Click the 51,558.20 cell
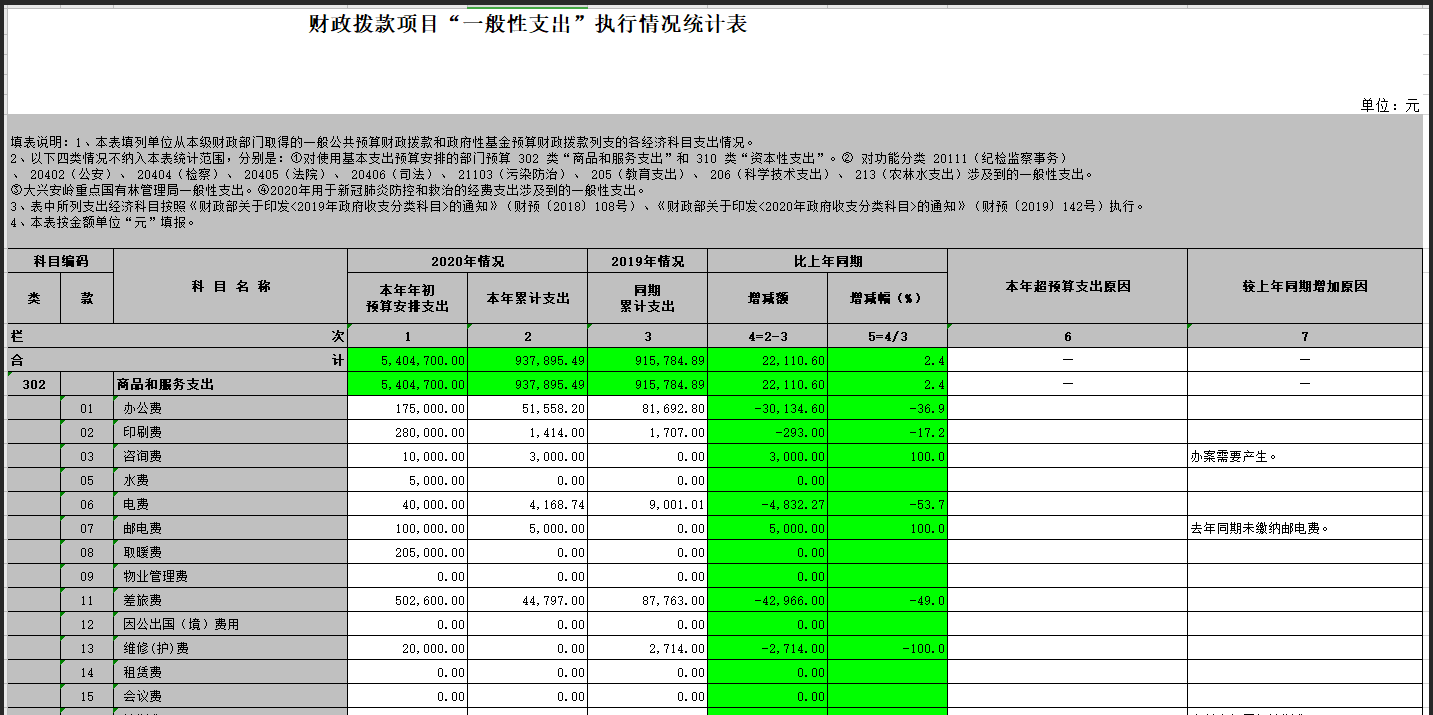The width and height of the screenshot is (1433, 715). [528, 408]
